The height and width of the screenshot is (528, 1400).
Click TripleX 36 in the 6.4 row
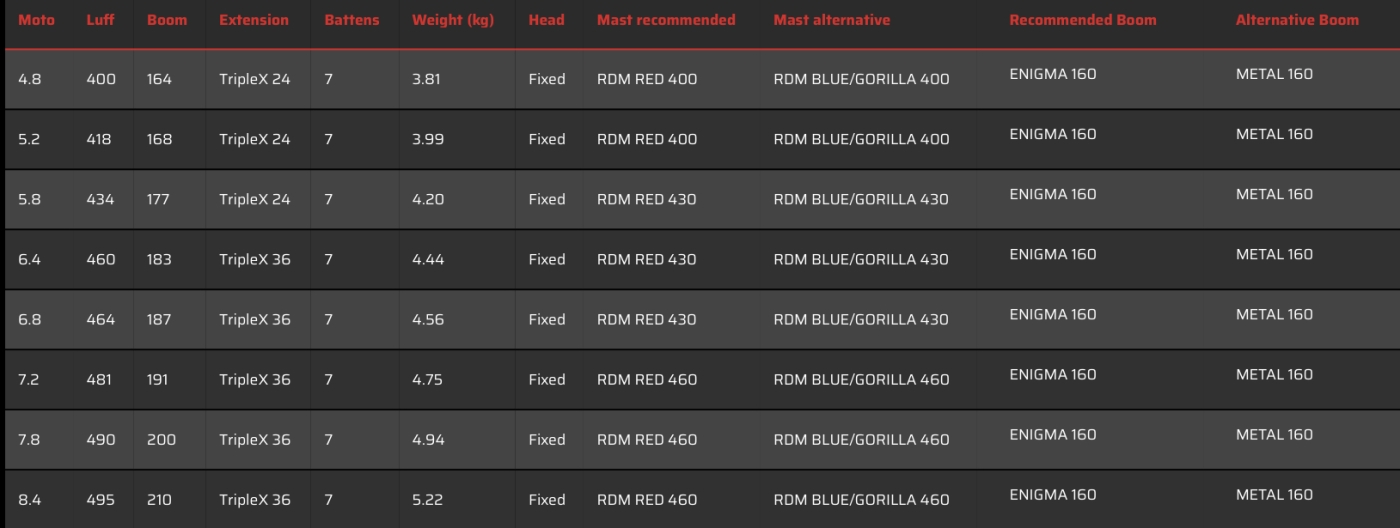pos(255,259)
